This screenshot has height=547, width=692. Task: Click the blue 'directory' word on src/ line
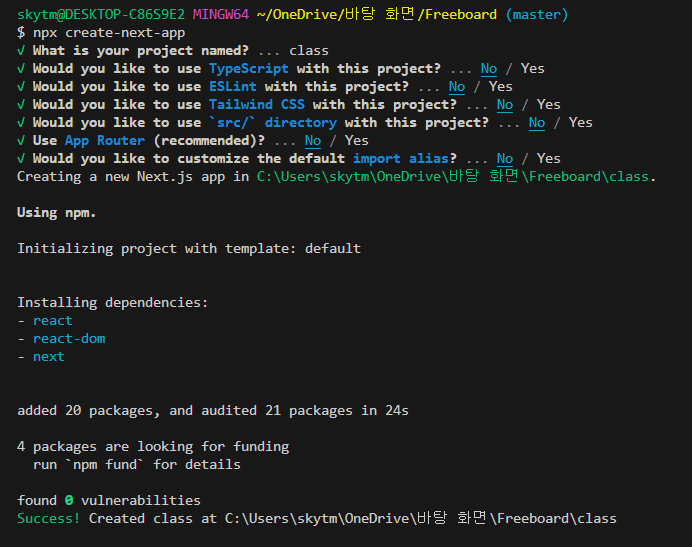pos(301,123)
